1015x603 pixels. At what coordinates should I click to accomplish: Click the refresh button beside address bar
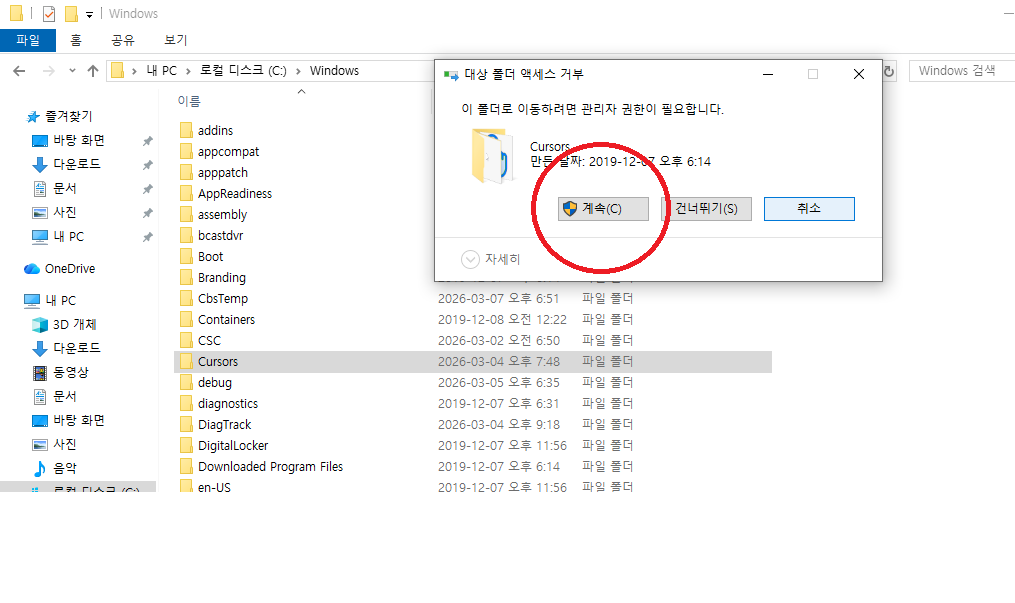point(889,71)
